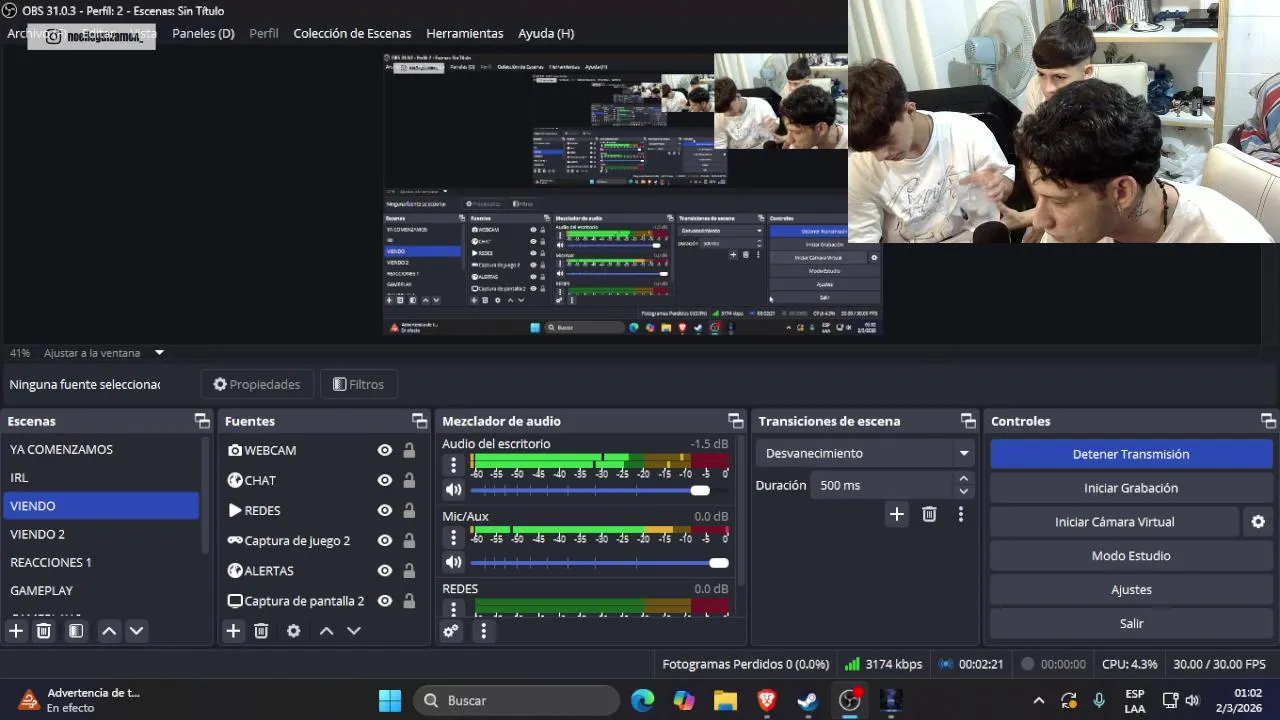1280x720 pixels.
Task: Open Ayuda (H) menu
Action: [x=546, y=33]
